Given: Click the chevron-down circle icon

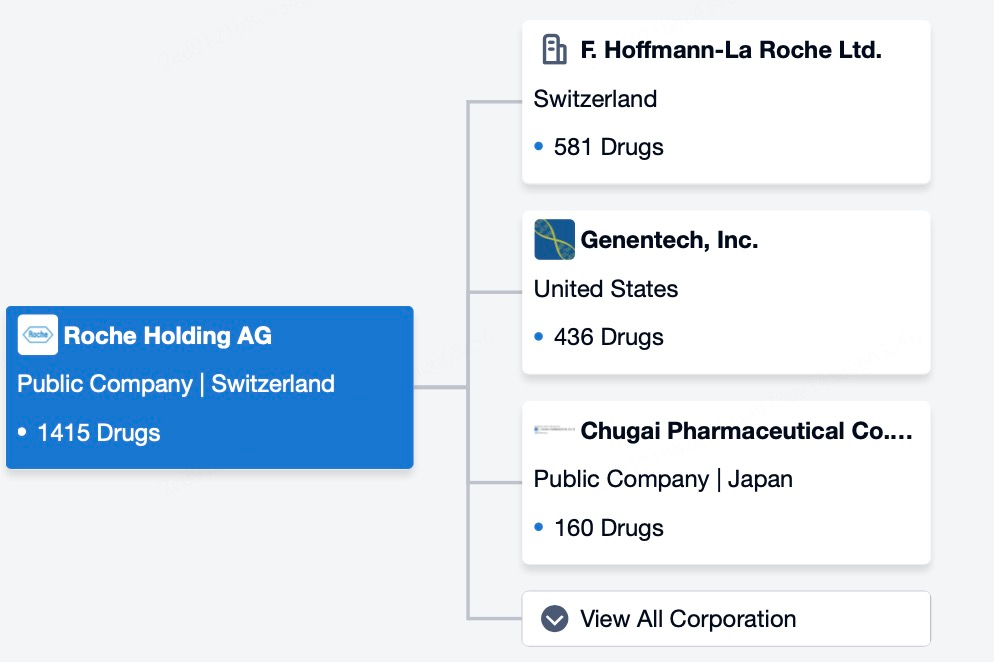Looking at the screenshot, I should click(554, 619).
